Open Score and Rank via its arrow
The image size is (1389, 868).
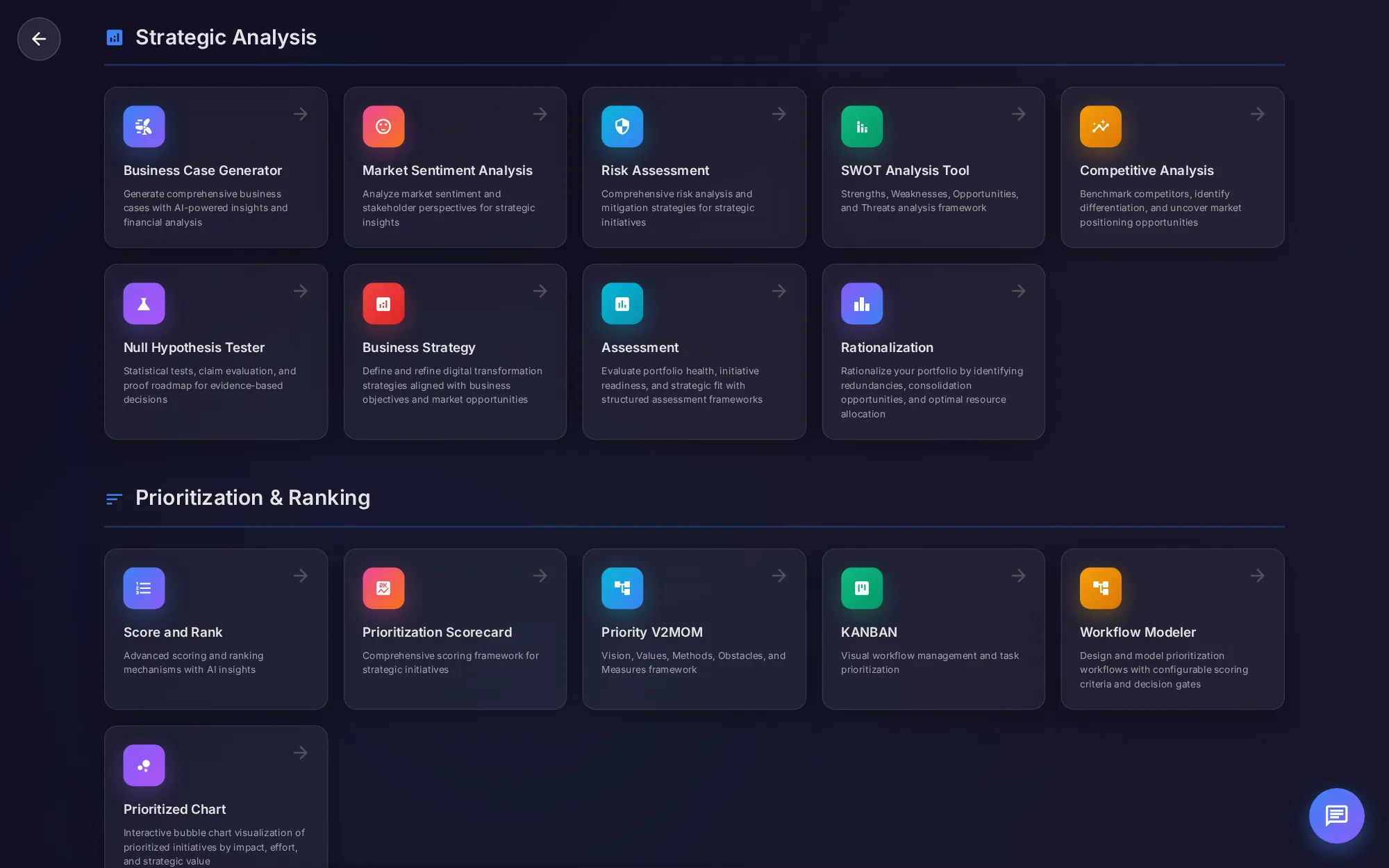[301, 576]
